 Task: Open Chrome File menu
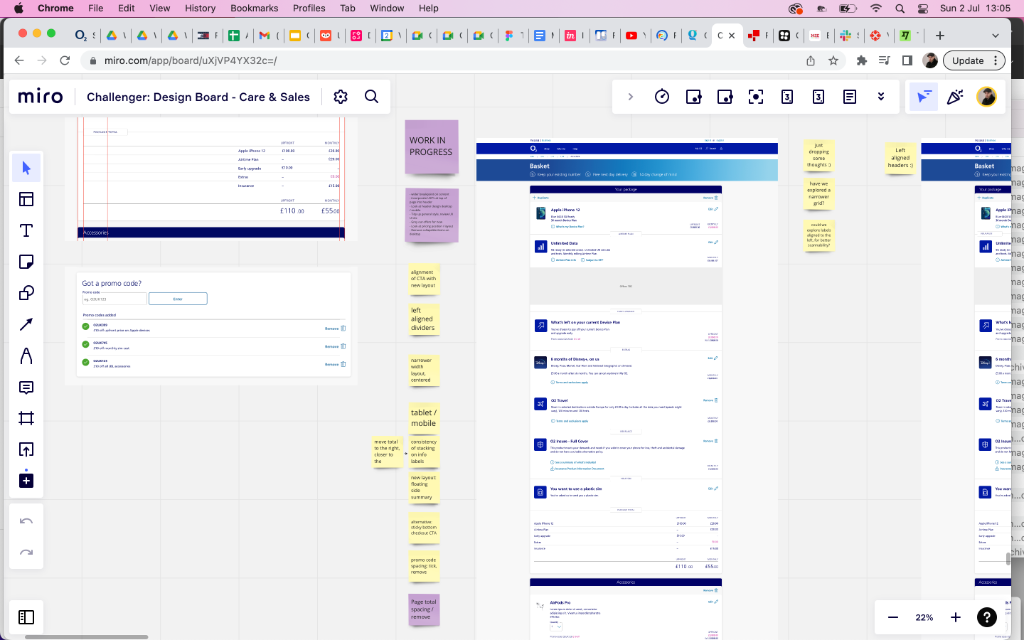click(x=95, y=8)
